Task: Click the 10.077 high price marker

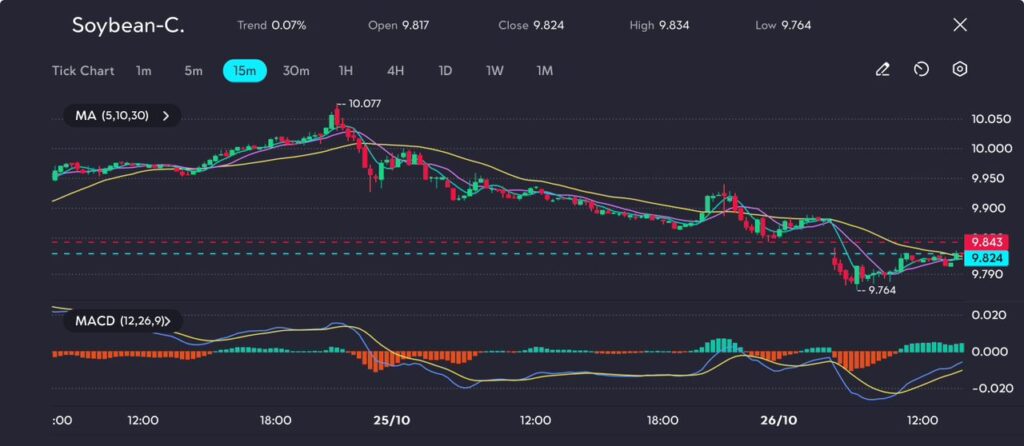Action: coord(361,103)
